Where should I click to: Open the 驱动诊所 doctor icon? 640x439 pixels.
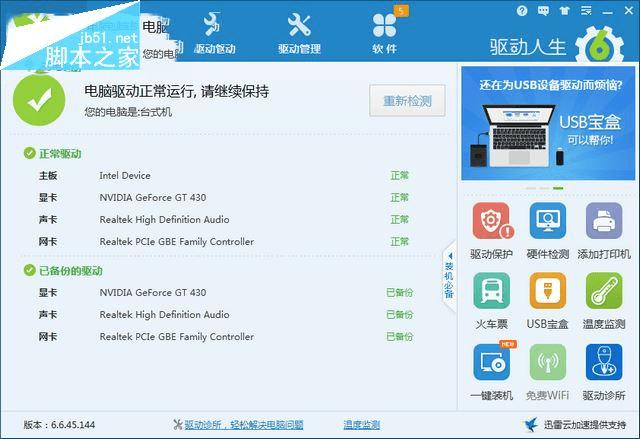(x=604, y=362)
